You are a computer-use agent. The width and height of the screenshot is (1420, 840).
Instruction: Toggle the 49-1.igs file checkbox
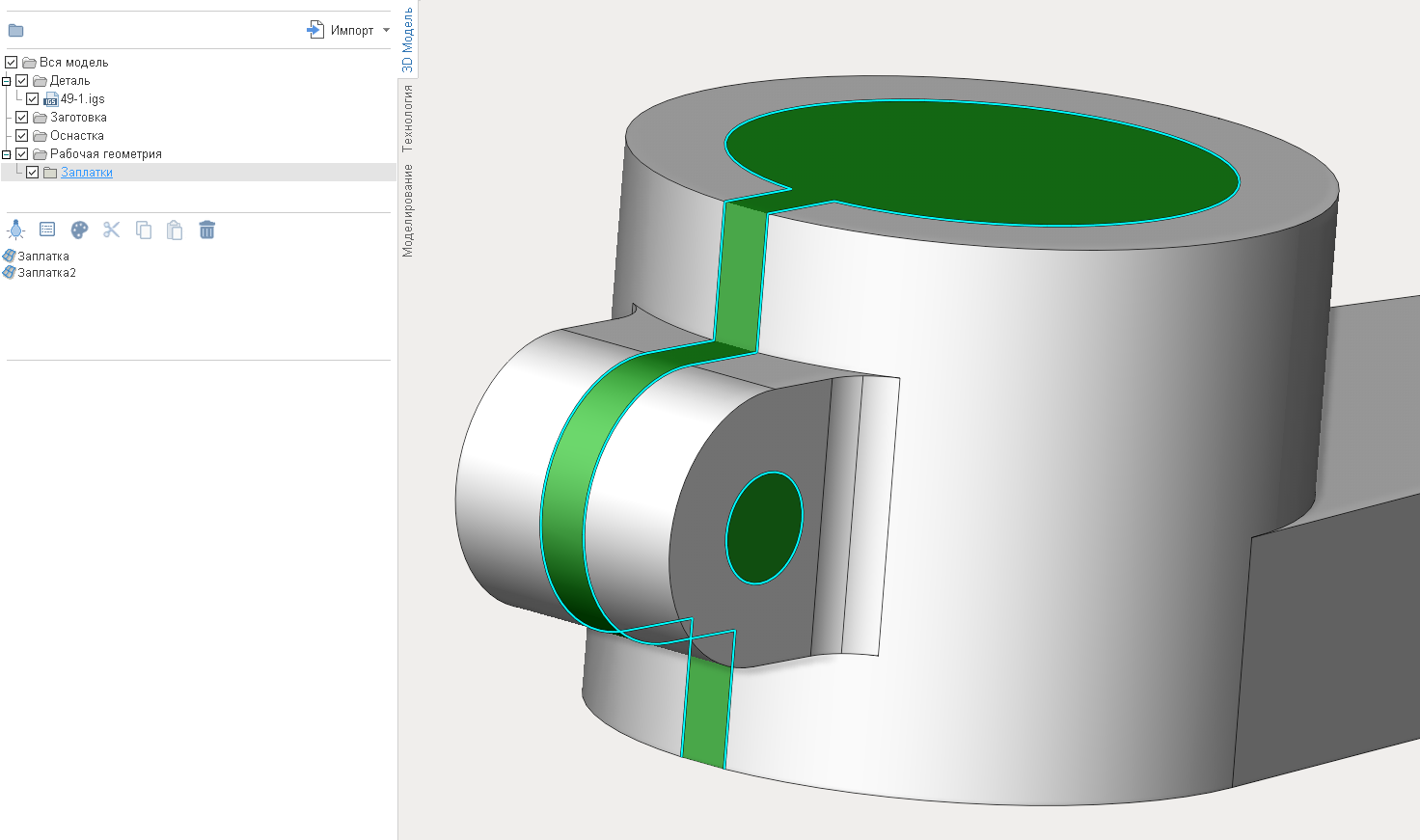pyautogui.click(x=33, y=99)
